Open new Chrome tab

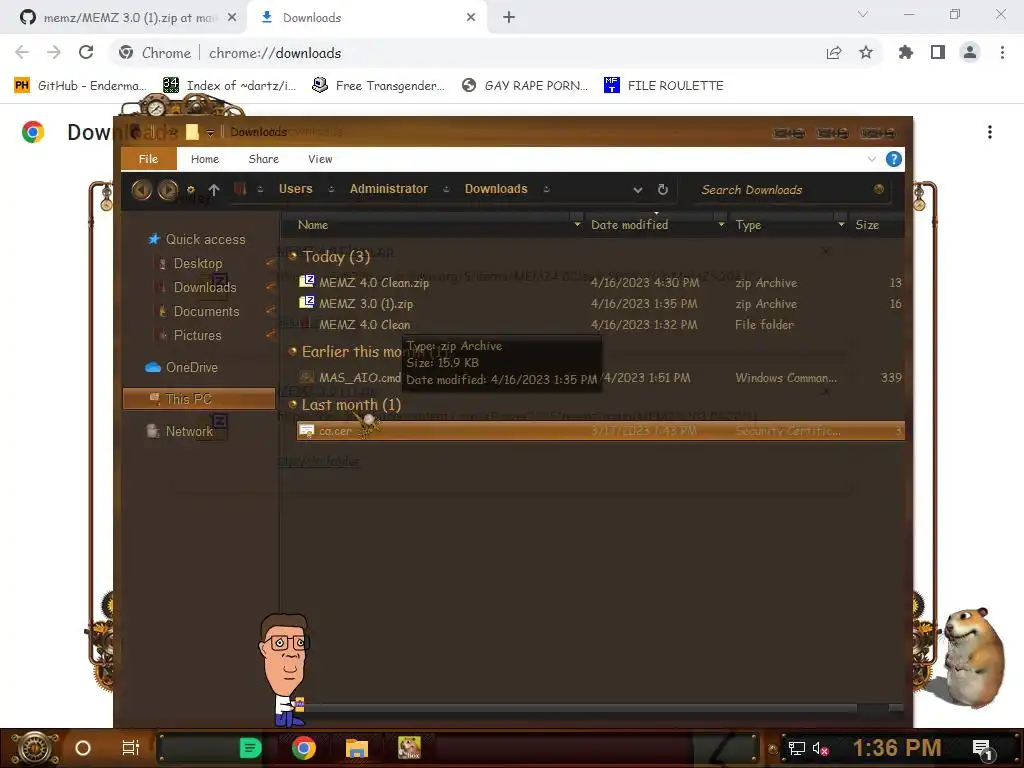click(x=509, y=18)
